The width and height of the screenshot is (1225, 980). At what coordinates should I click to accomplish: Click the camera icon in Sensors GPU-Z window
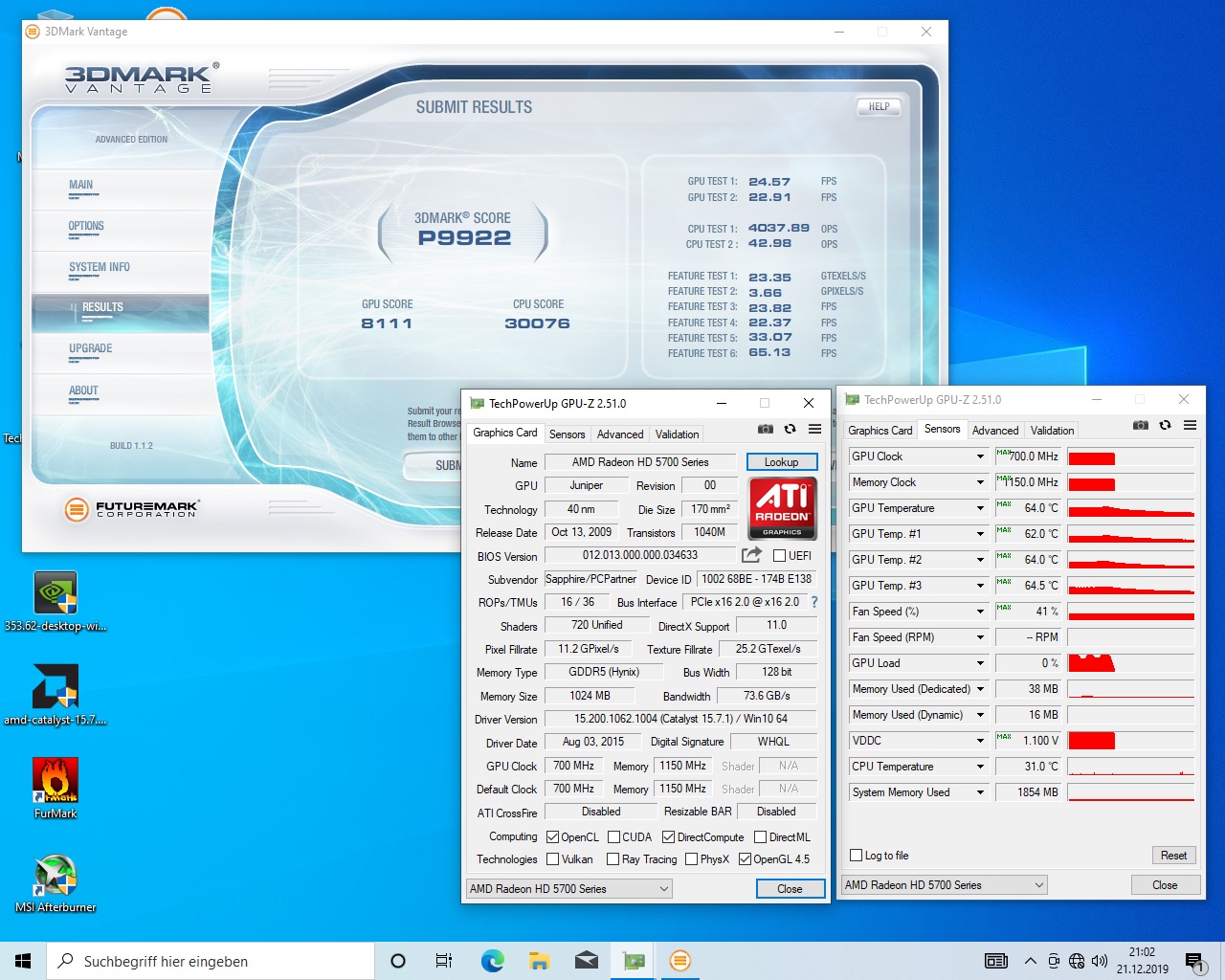point(1140,425)
